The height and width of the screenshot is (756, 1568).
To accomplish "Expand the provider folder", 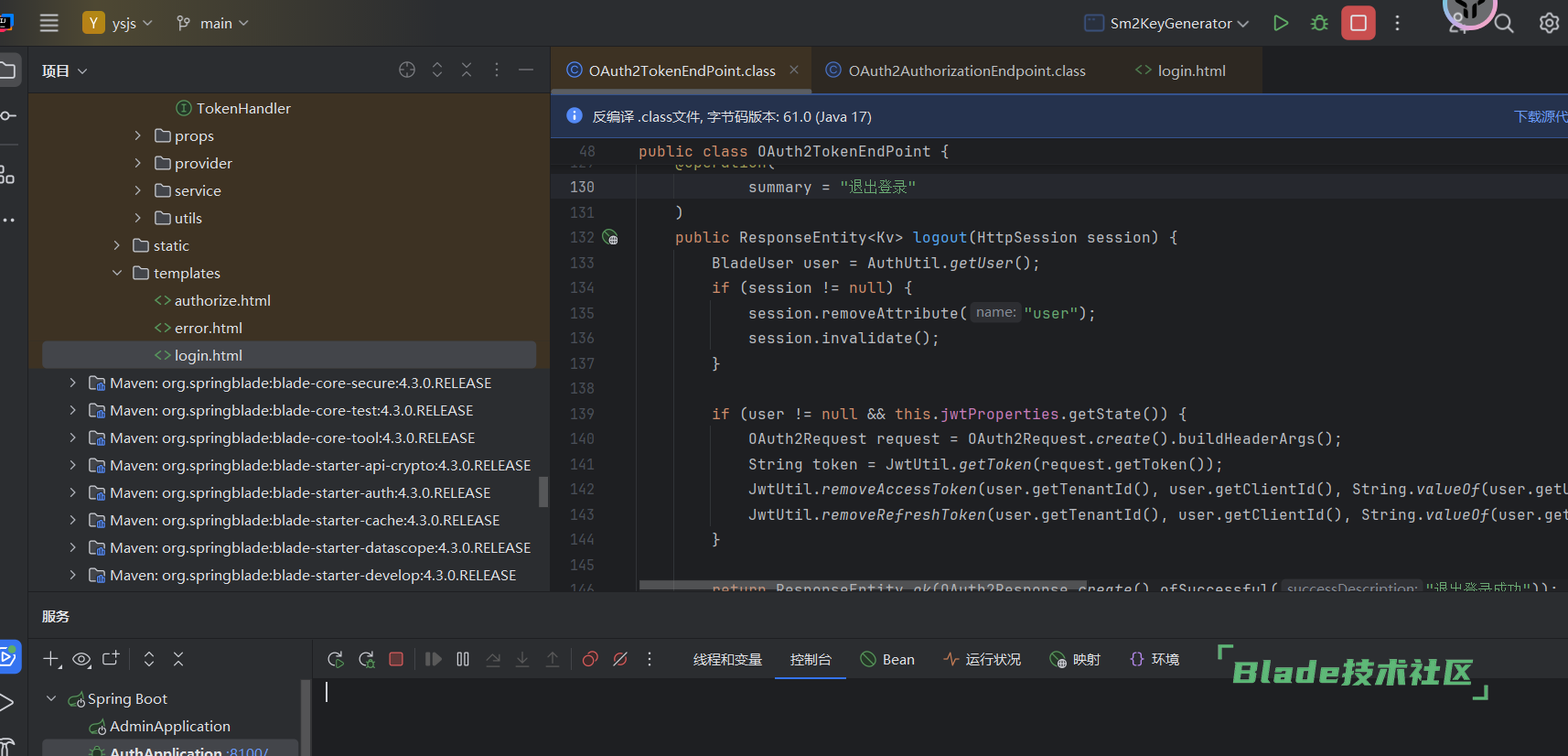I will pyautogui.click(x=137, y=163).
